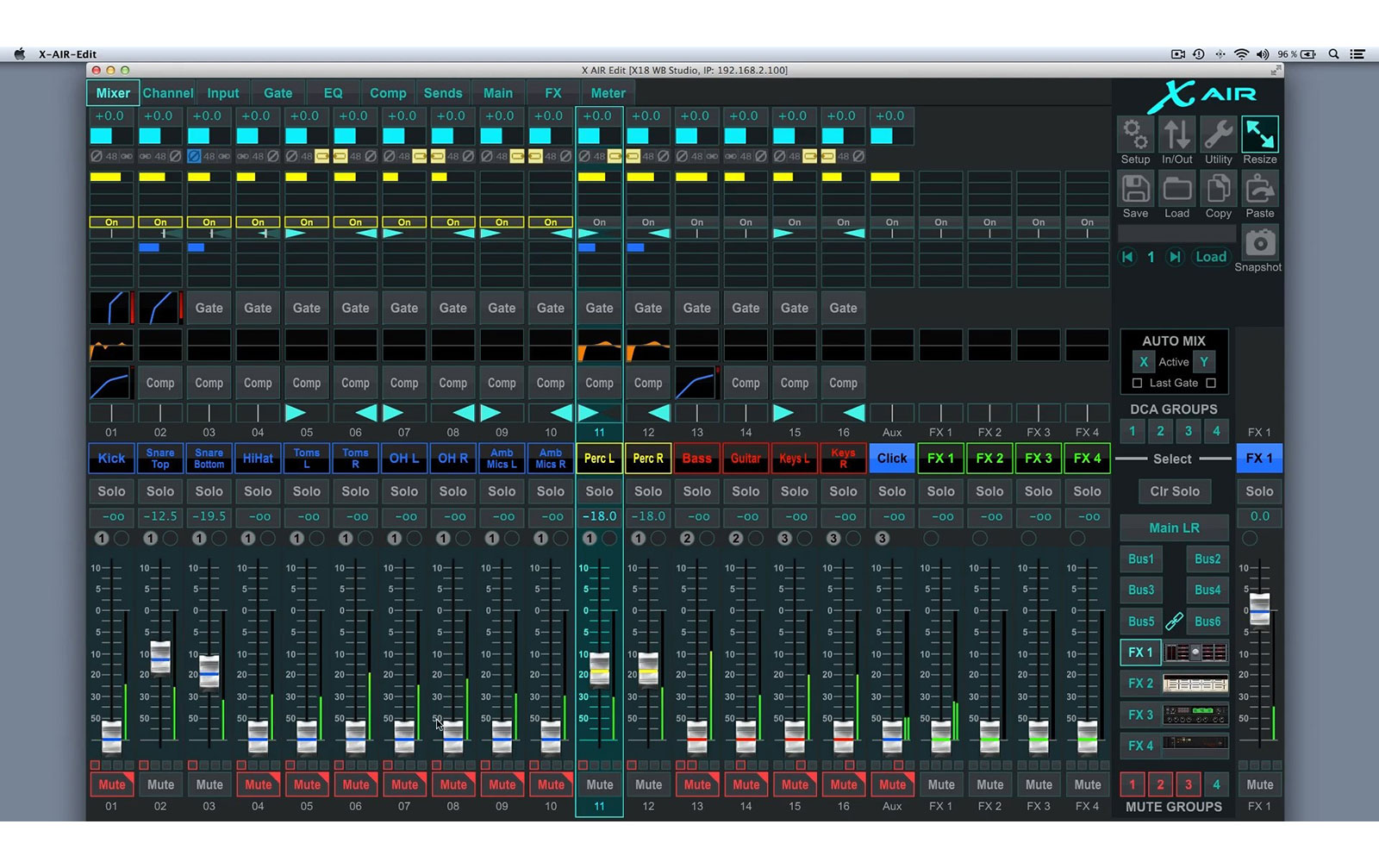This screenshot has height=868, width=1379.
Task: Open the FX 1 effect rack thumbnail
Action: pos(1195,653)
